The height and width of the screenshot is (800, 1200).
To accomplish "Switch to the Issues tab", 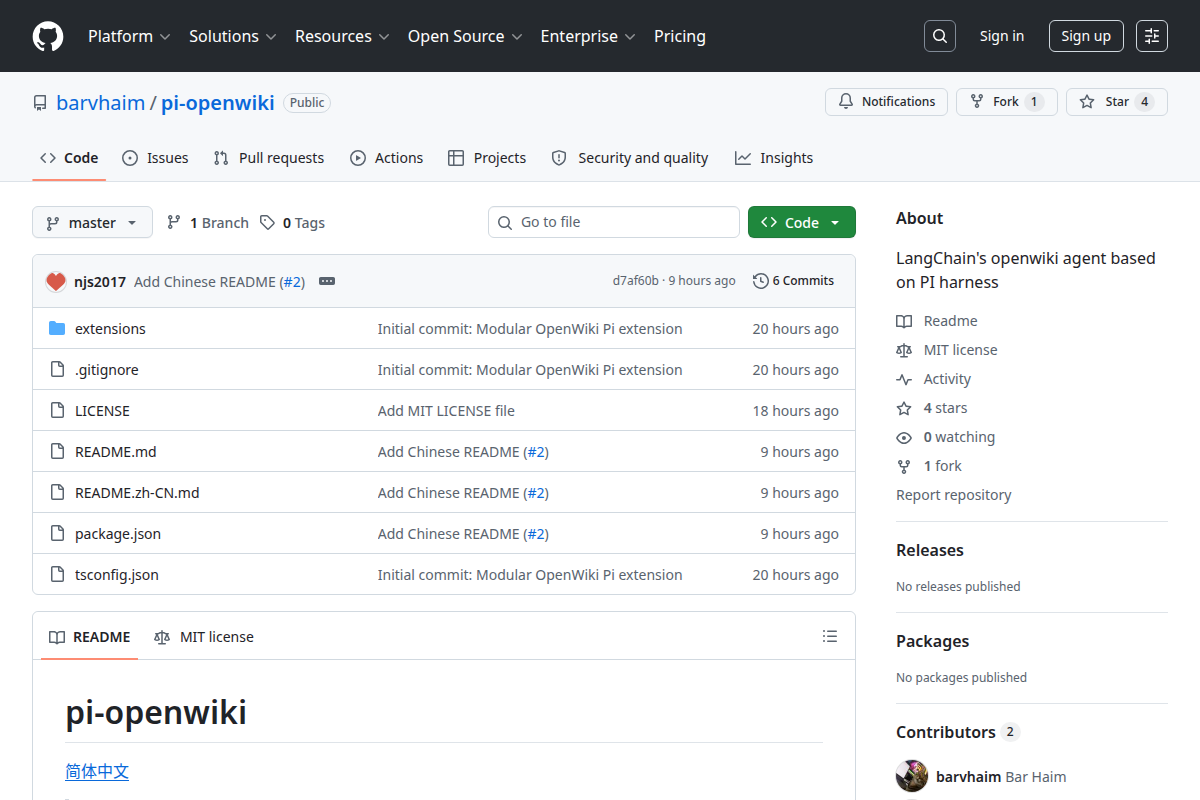I will 155,158.
